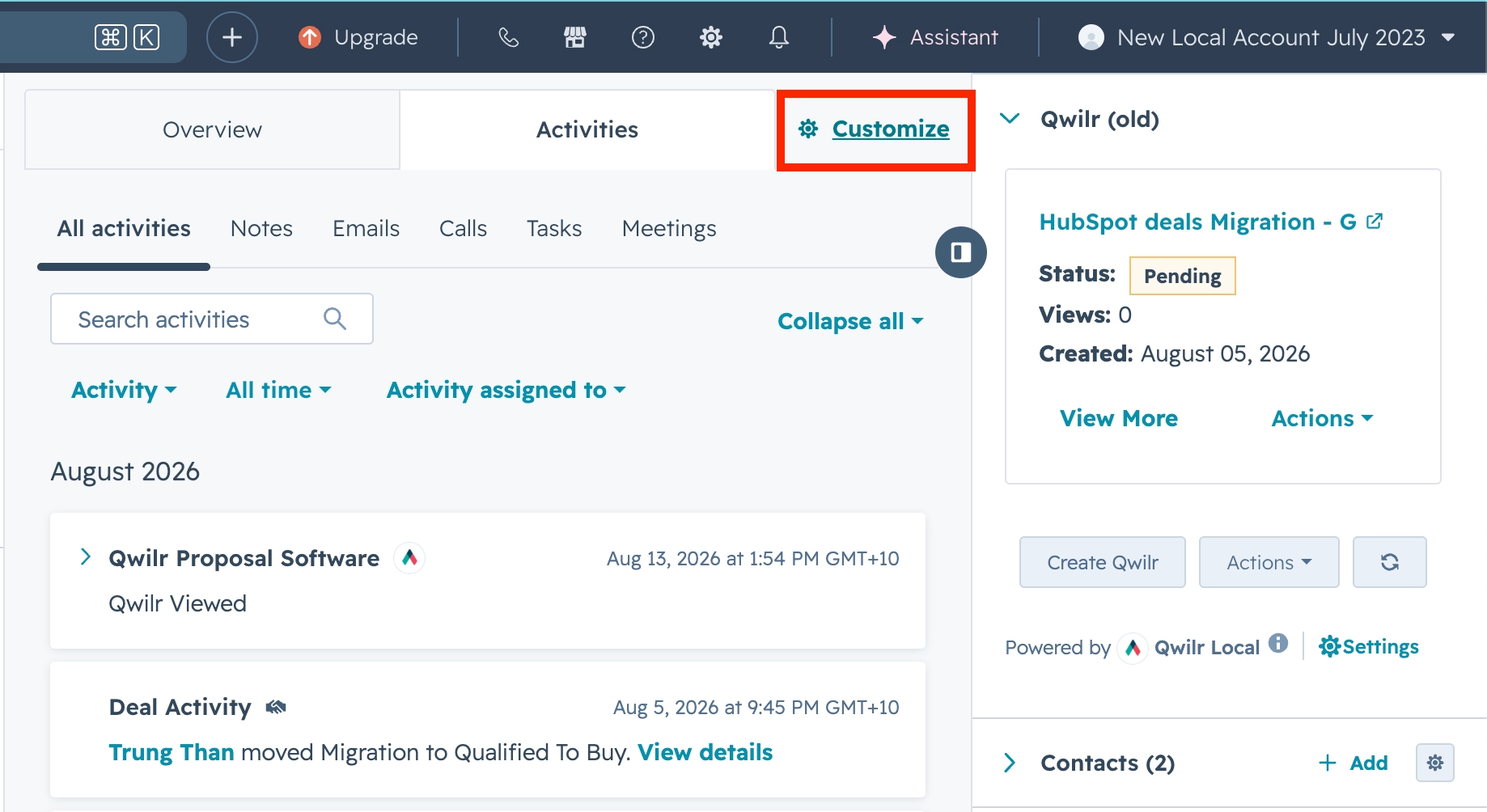Toggle the sidebar panel collapse button
This screenshot has height=812, width=1487.
961,252
